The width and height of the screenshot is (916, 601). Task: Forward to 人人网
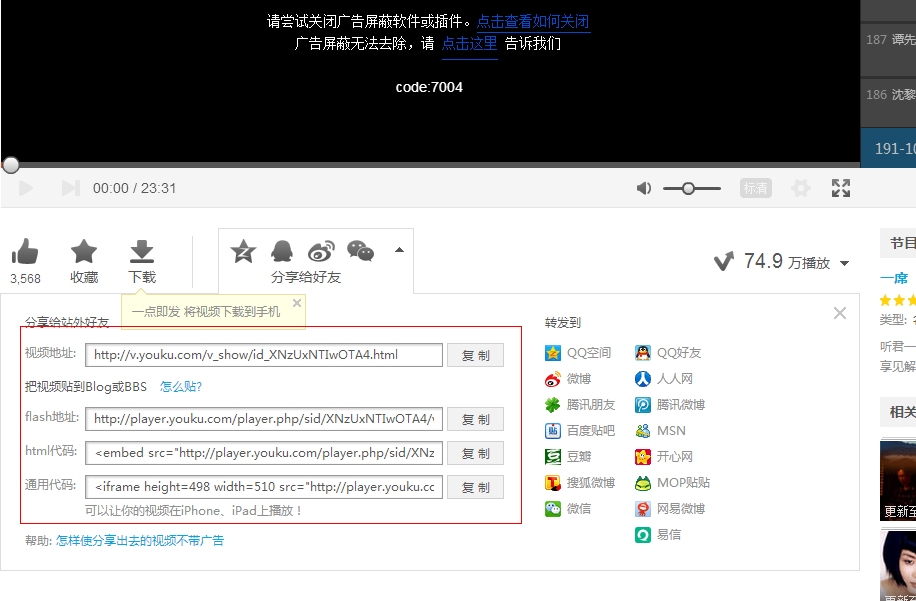[x=664, y=379]
